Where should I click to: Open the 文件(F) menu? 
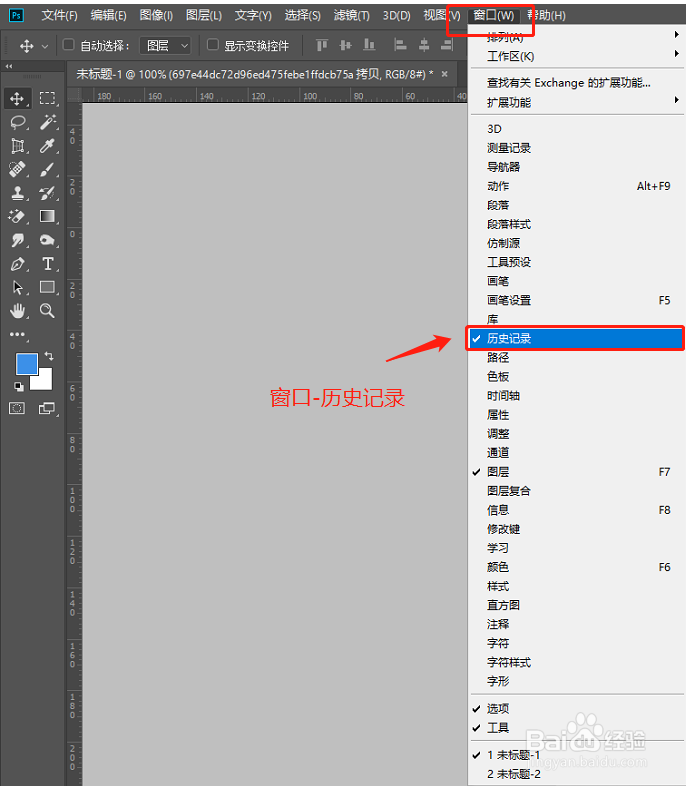point(60,16)
